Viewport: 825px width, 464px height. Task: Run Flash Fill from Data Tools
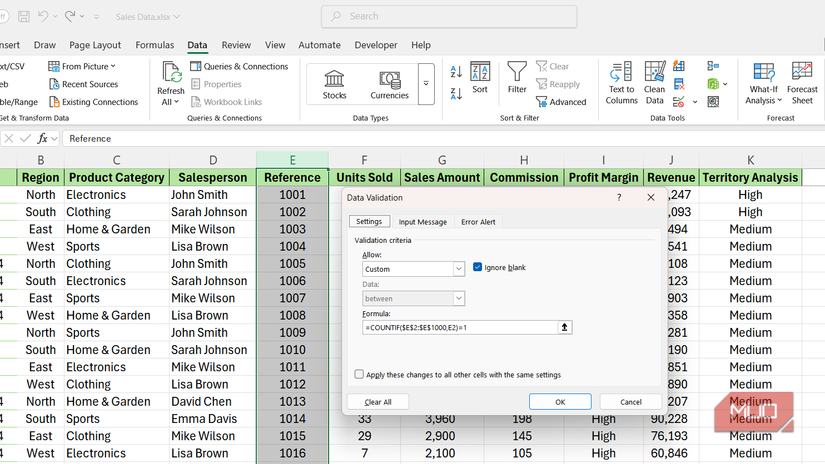click(679, 66)
